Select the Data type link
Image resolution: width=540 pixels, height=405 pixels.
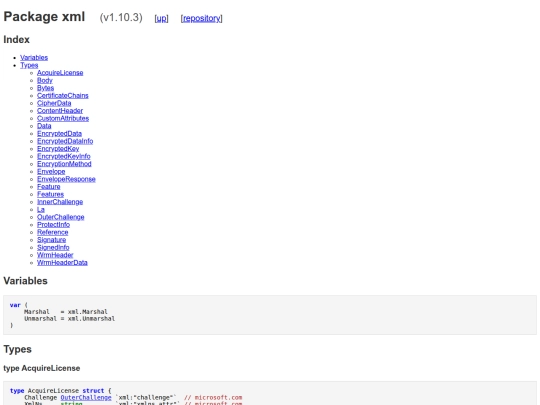[x=44, y=126]
